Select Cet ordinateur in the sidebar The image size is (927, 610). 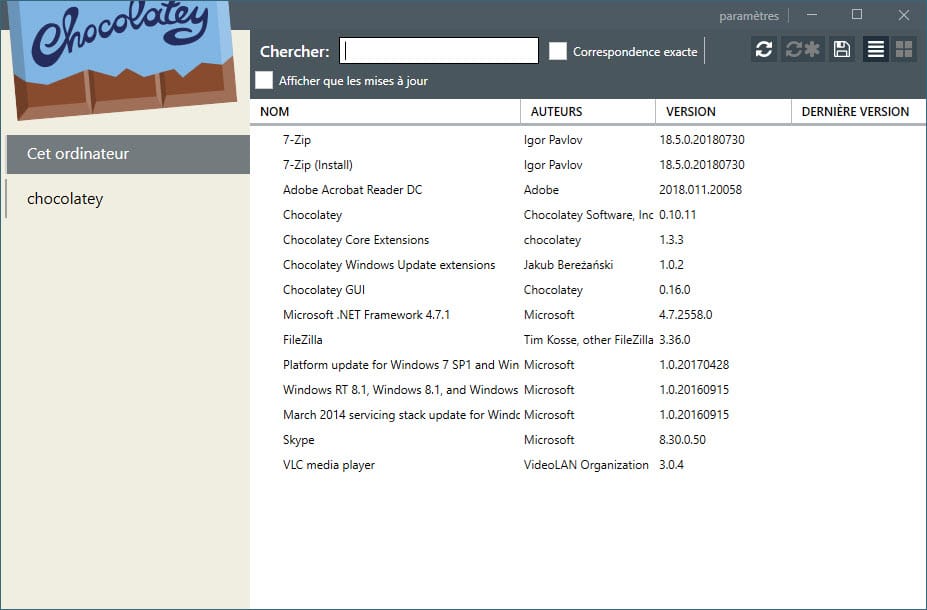tap(128, 154)
